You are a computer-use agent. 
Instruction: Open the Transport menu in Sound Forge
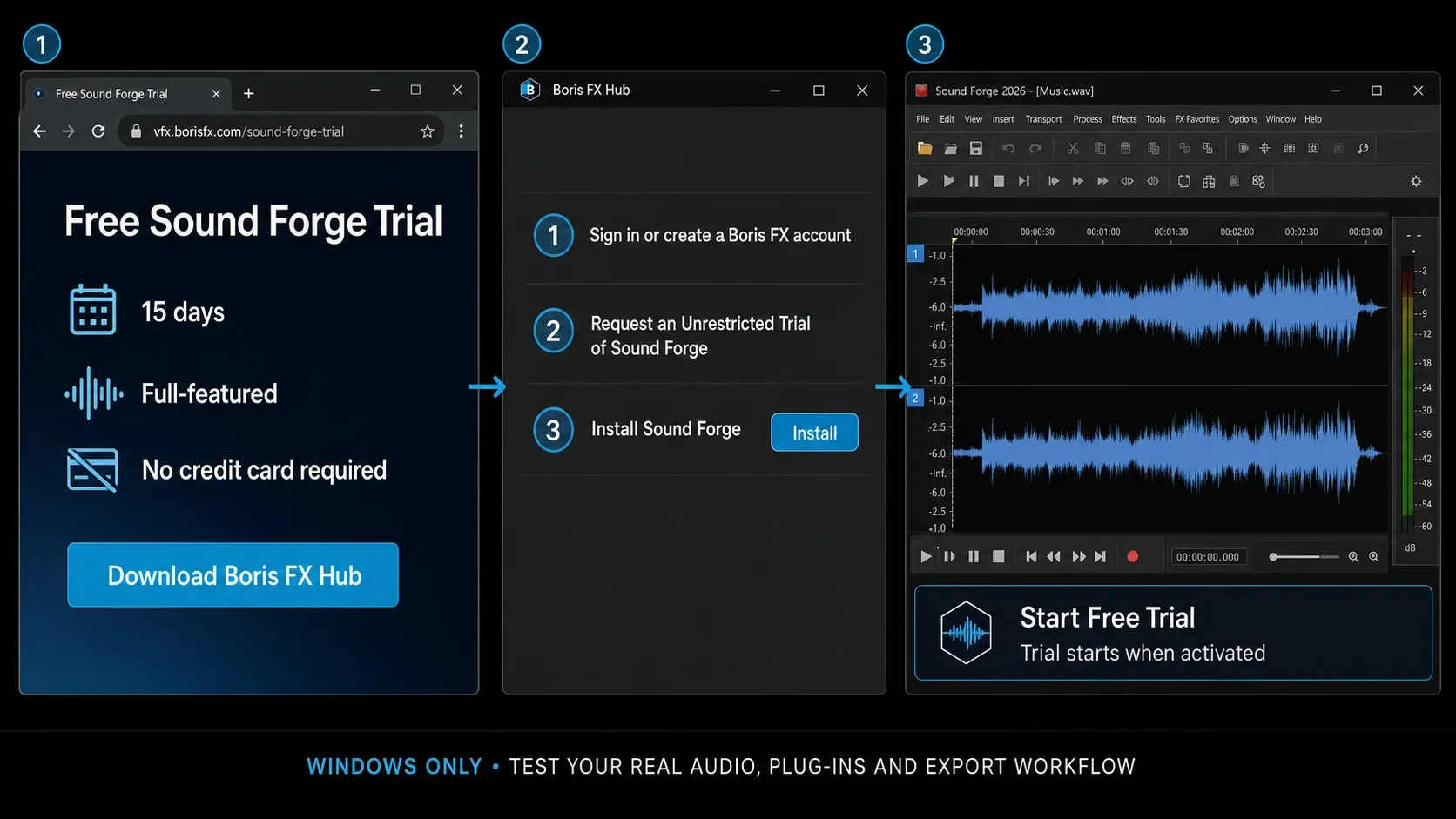pos(1043,119)
